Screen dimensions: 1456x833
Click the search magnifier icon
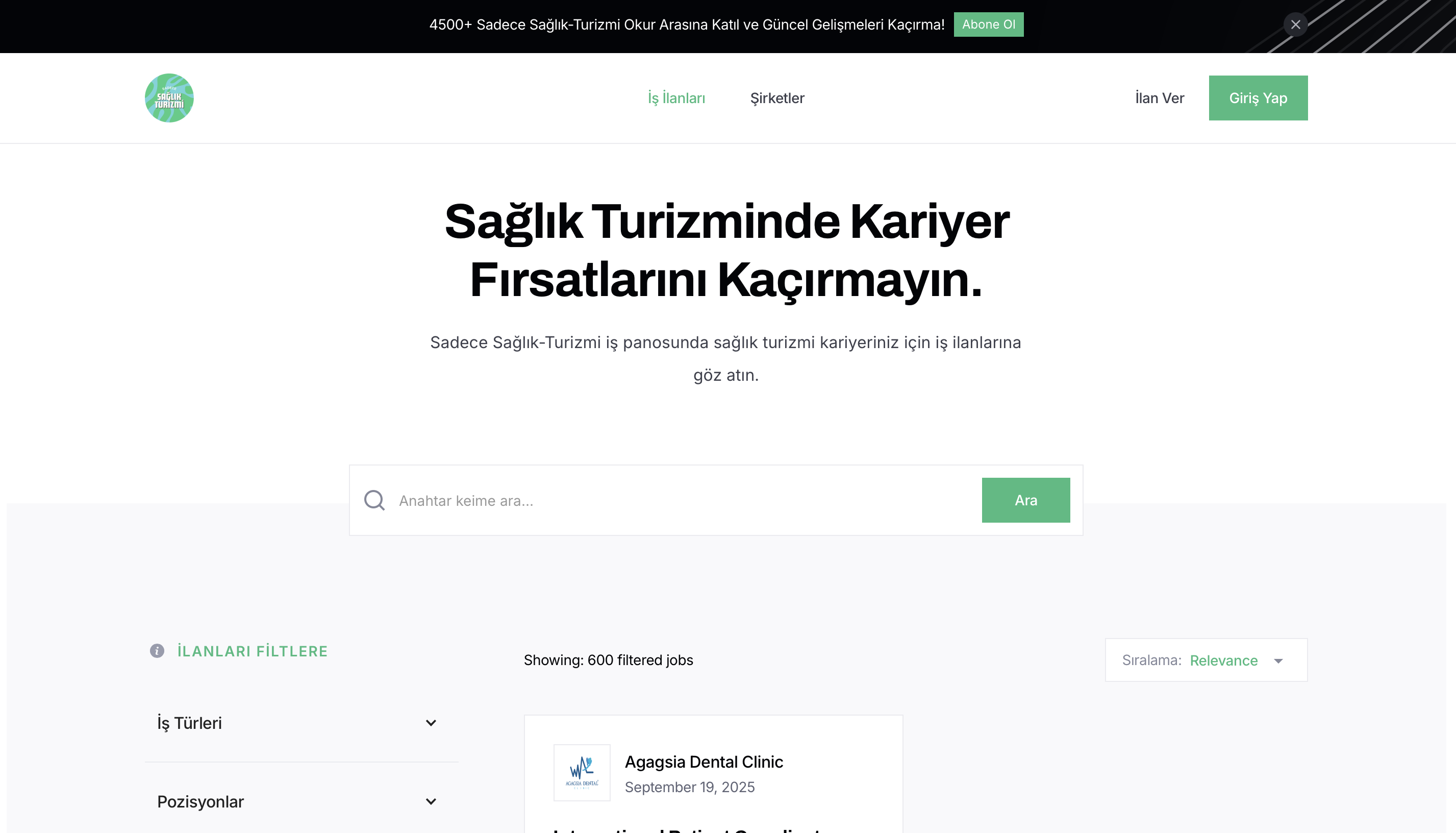point(374,500)
